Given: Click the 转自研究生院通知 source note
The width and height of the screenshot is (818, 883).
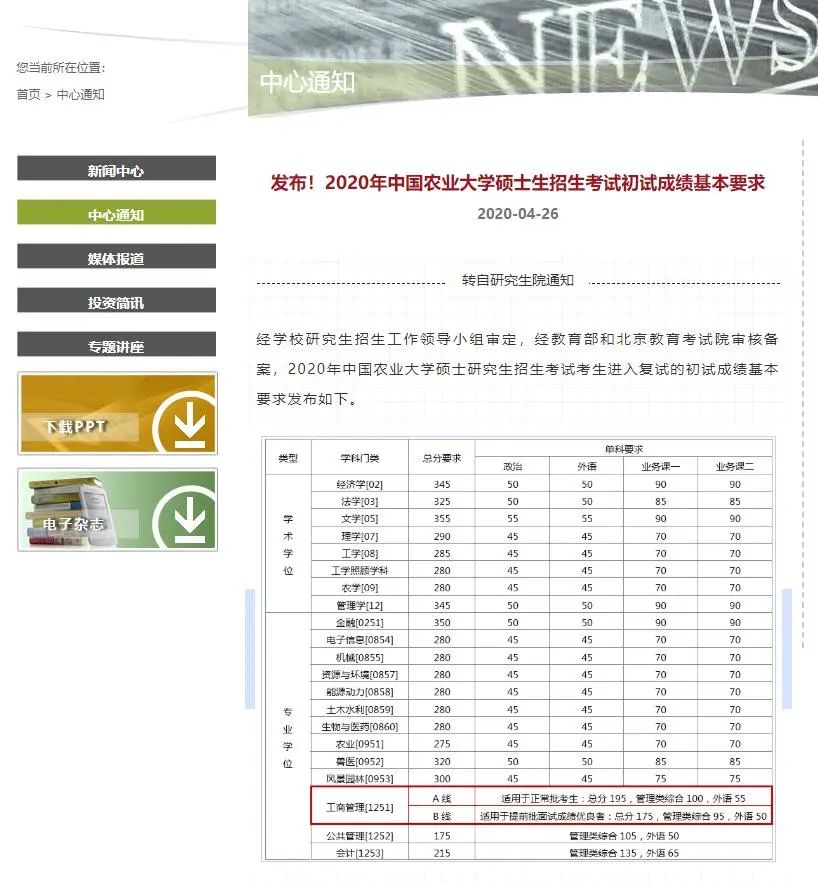Looking at the screenshot, I should 517,281.
